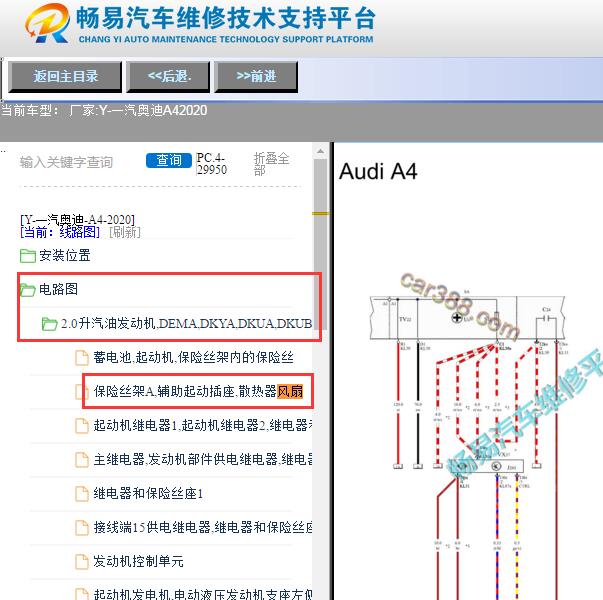Select the 电路图 tree item

click(58, 289)
